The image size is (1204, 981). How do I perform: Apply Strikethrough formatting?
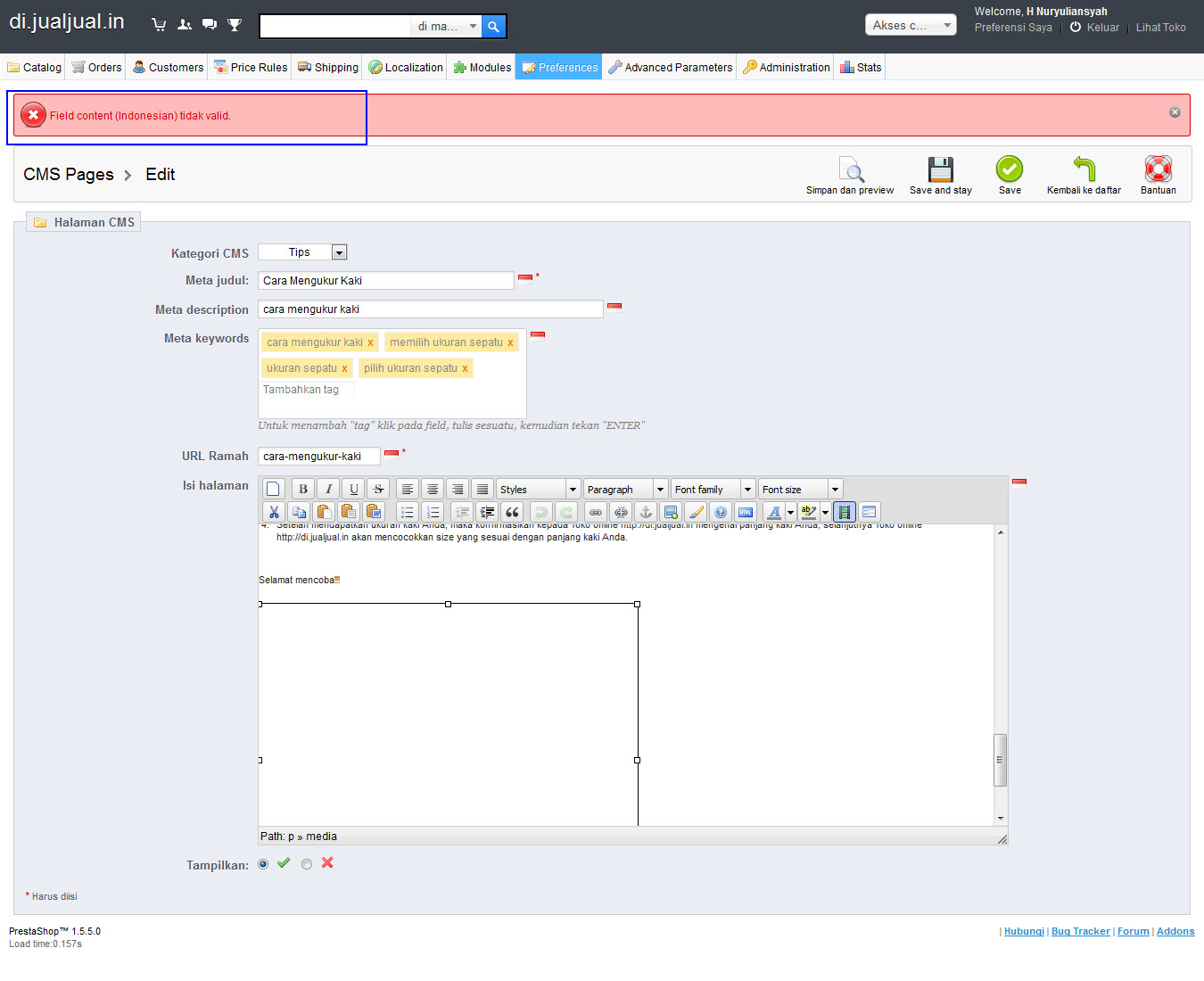coord(378,489)
